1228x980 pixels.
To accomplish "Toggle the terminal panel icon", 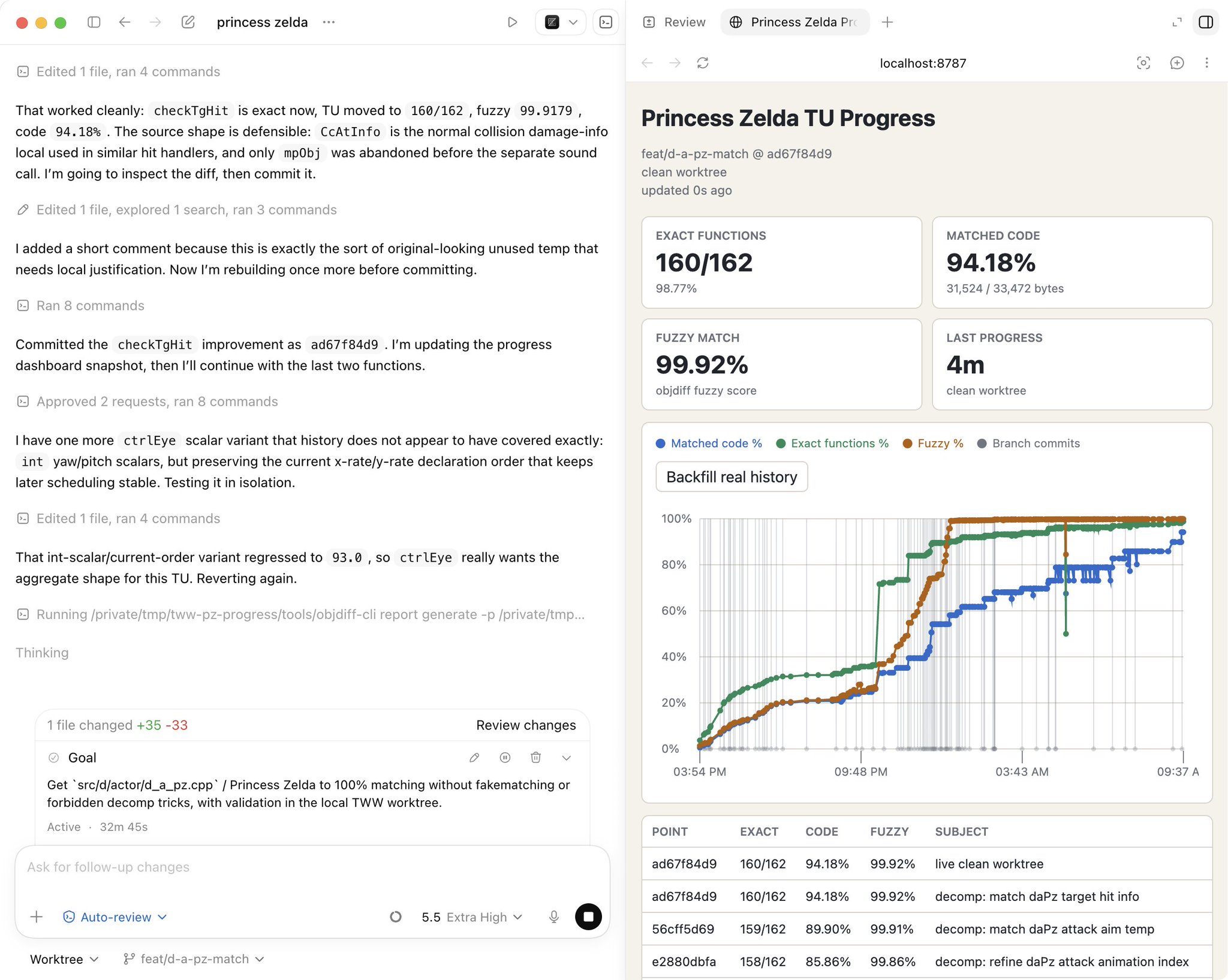I will 606,22.
